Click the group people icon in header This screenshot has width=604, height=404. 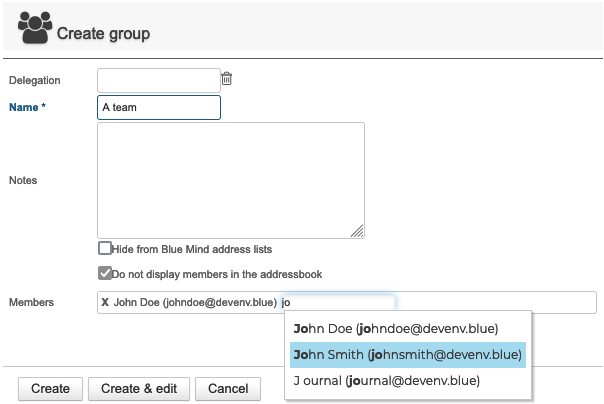[35, 28]
